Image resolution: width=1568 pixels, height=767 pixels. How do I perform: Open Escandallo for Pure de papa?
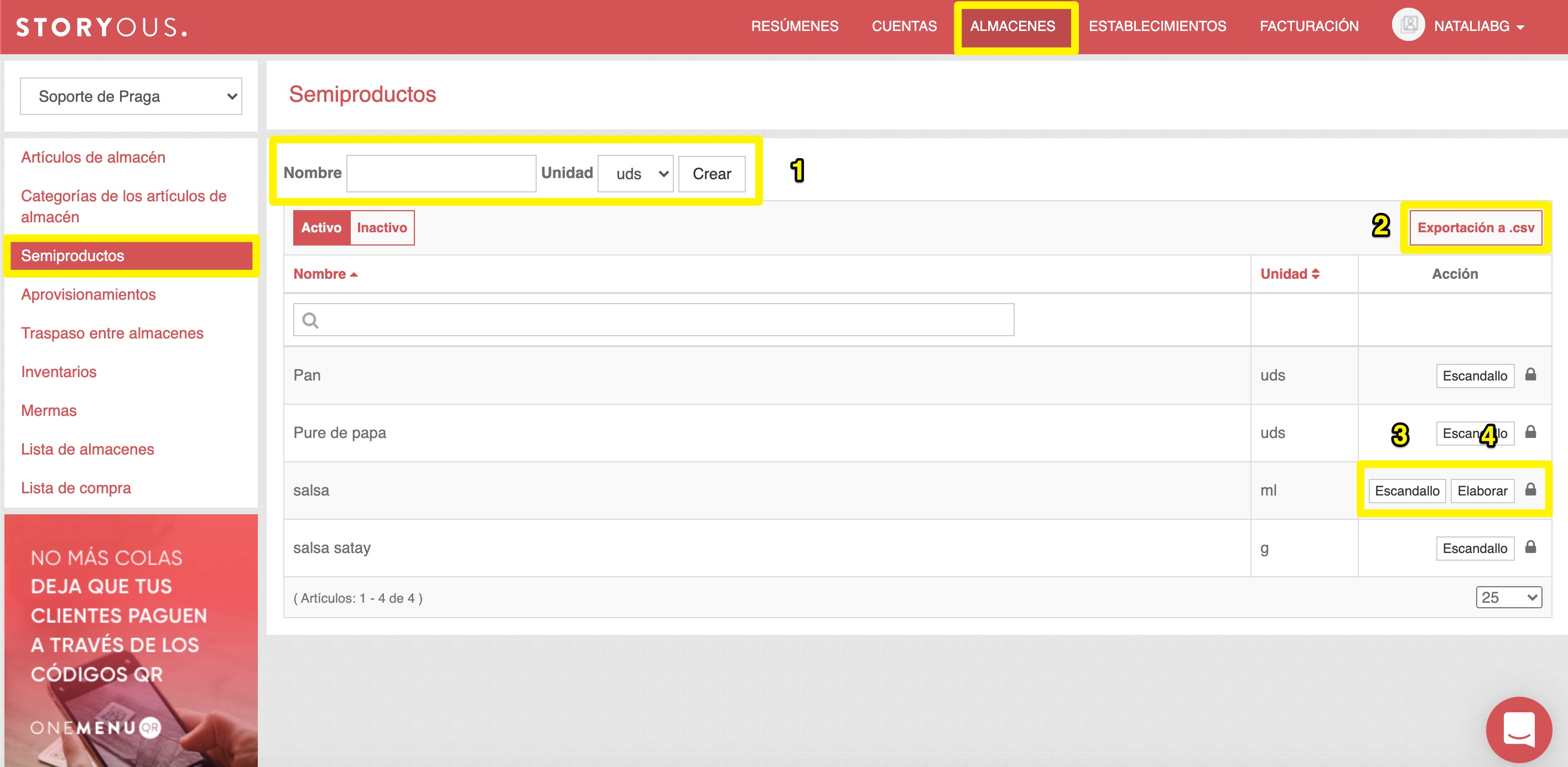point(1474,434)
